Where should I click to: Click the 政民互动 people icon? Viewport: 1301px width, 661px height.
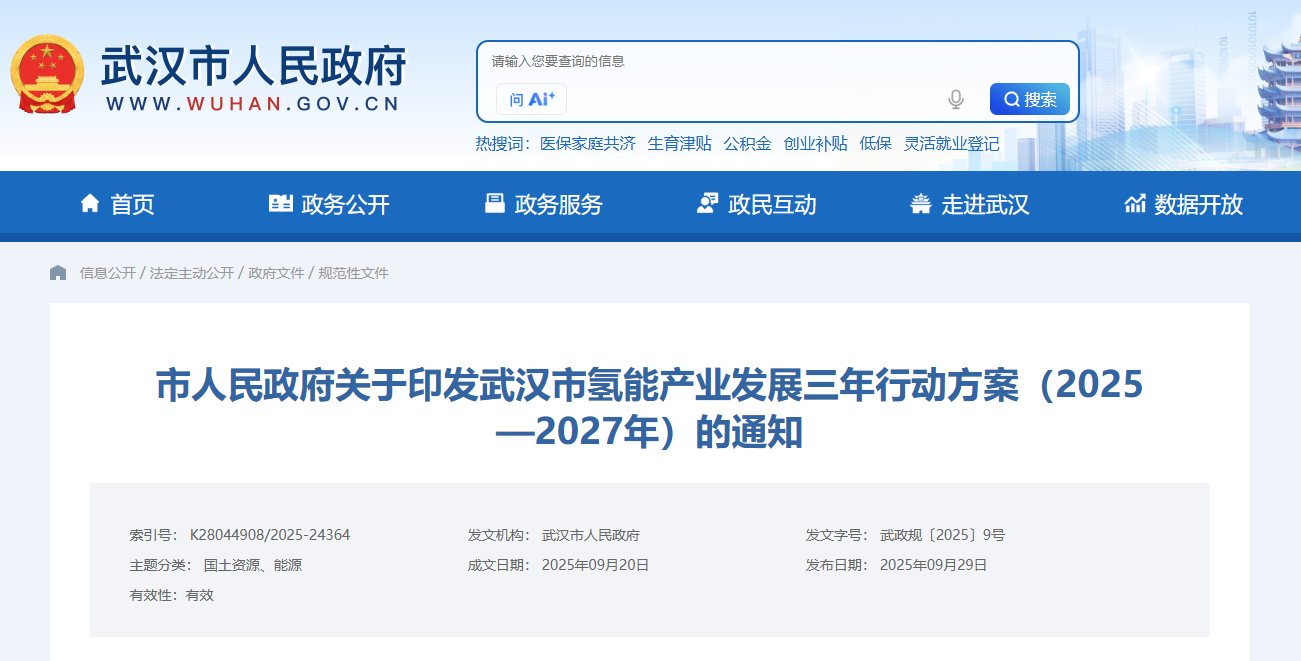[x=708, y=204]
